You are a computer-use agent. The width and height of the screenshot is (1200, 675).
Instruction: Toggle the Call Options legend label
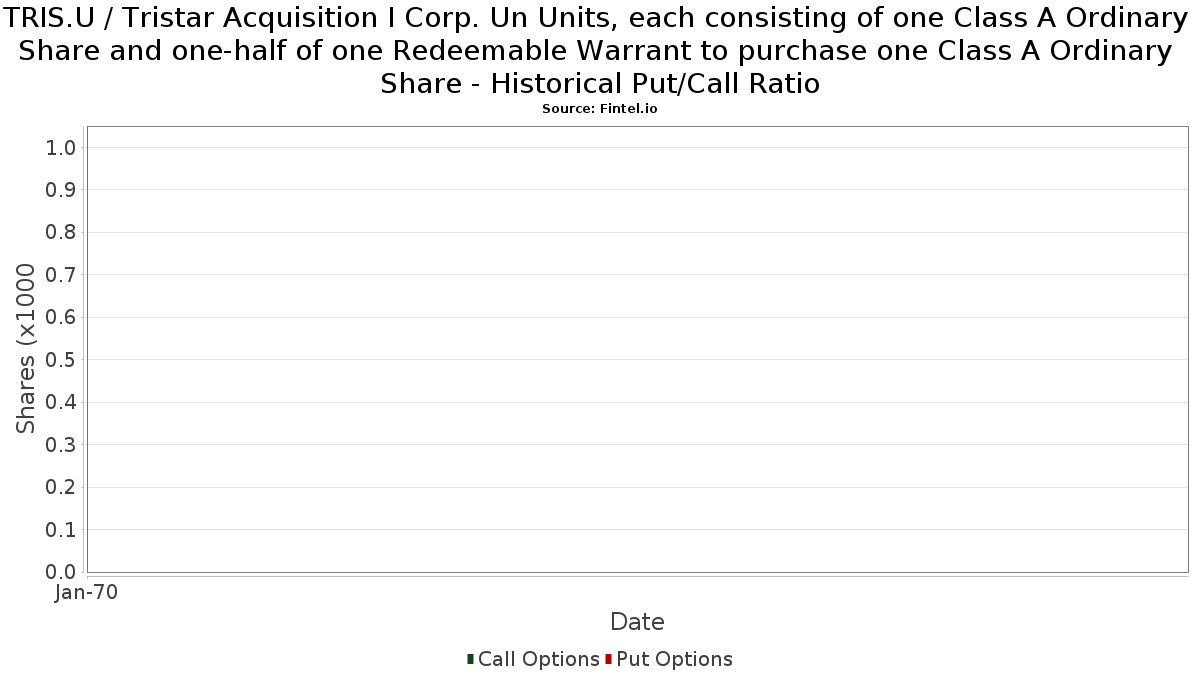coord(539,659)
